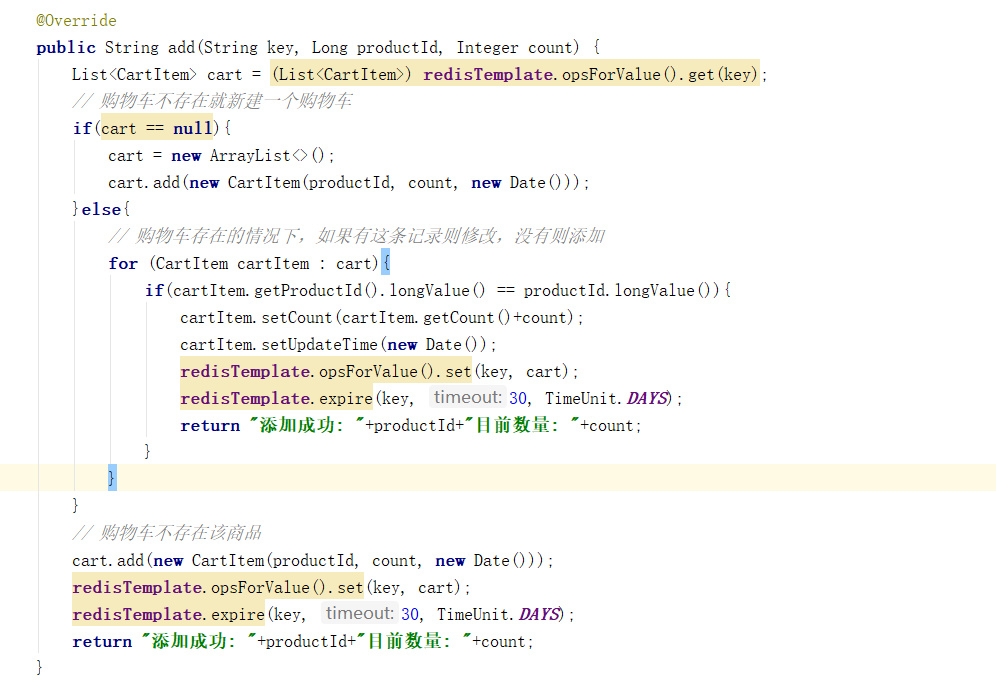Screen dimensions: 996x690
Task: Click 'ArrayList<>()' in the cart assignment
Action: pyautogui.click(x=267, y=156)
